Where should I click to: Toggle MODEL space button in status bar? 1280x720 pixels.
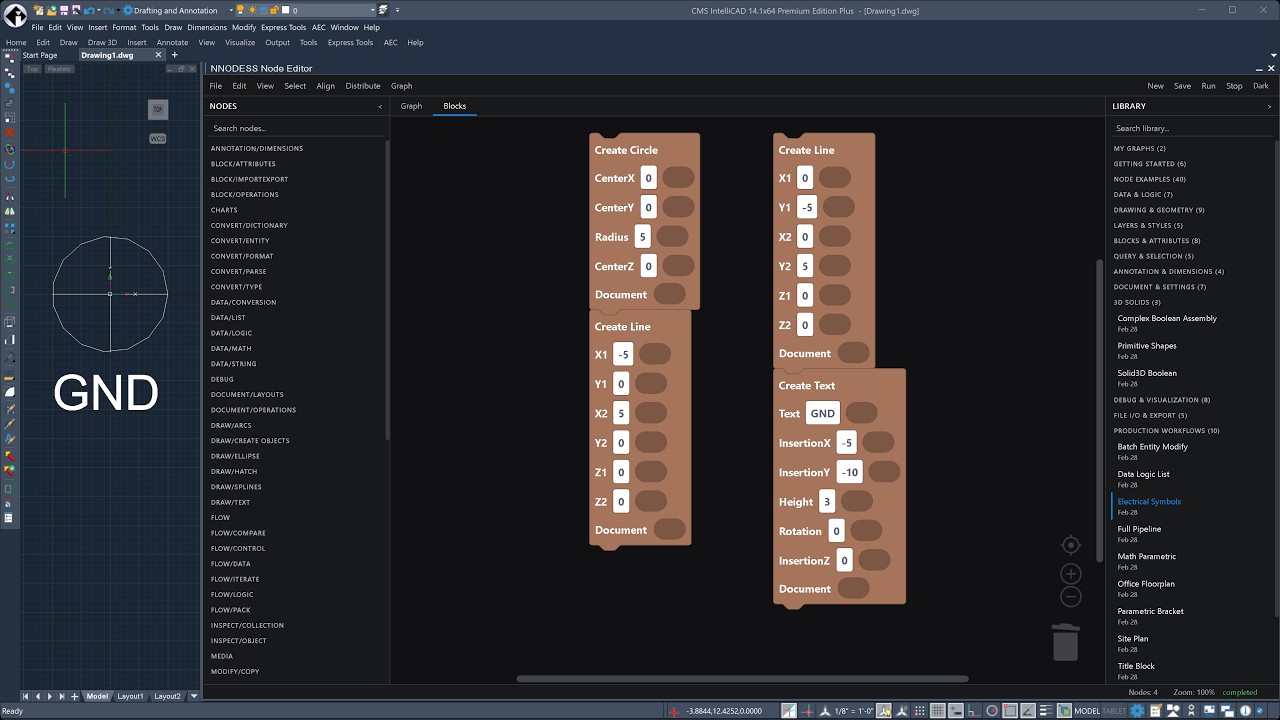pos(1086,711)
